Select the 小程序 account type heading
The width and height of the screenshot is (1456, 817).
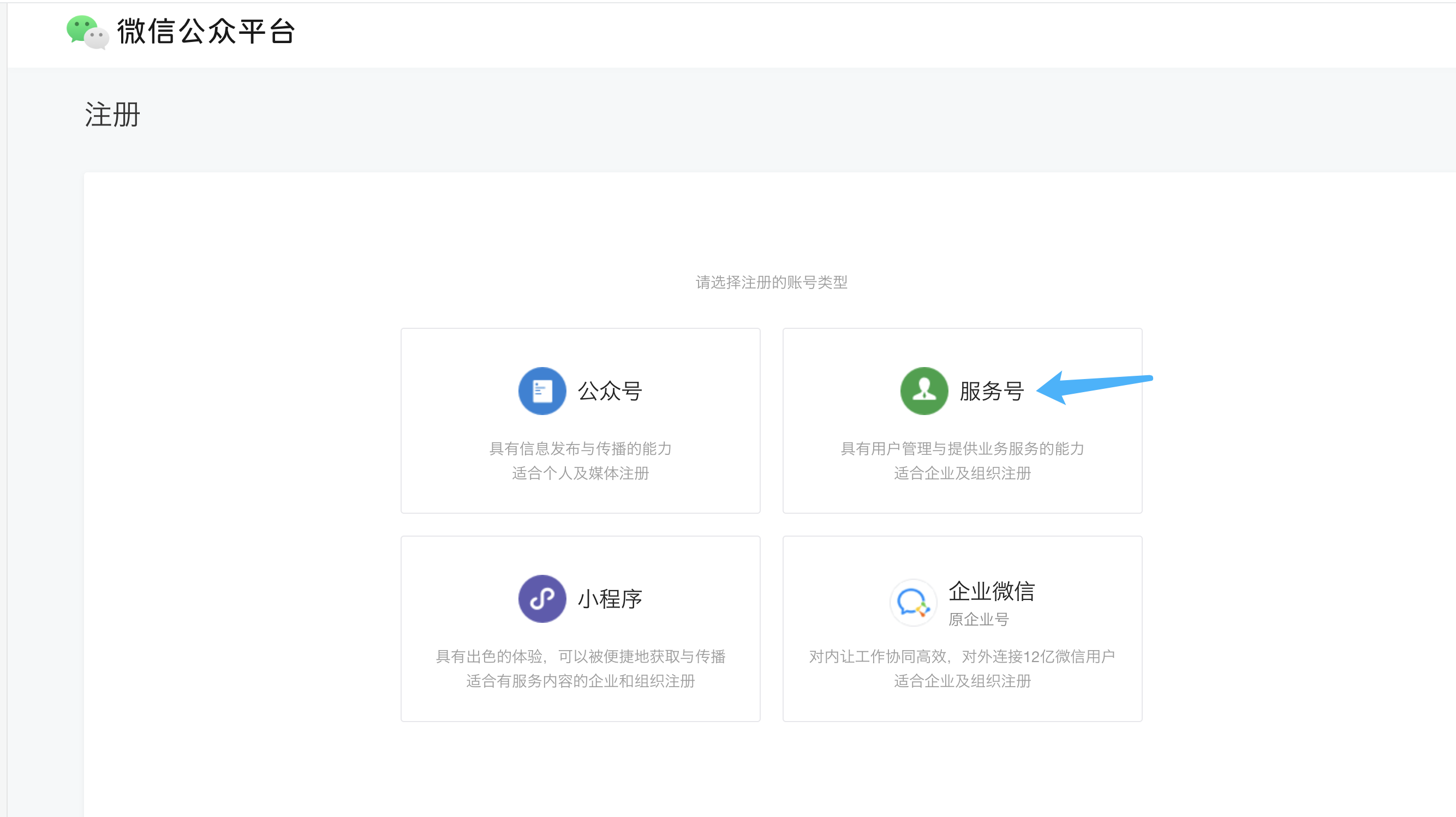[610, 599]
